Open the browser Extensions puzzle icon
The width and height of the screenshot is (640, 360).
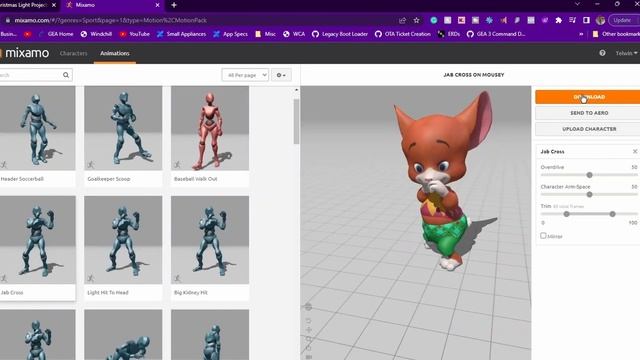[558, 20]
